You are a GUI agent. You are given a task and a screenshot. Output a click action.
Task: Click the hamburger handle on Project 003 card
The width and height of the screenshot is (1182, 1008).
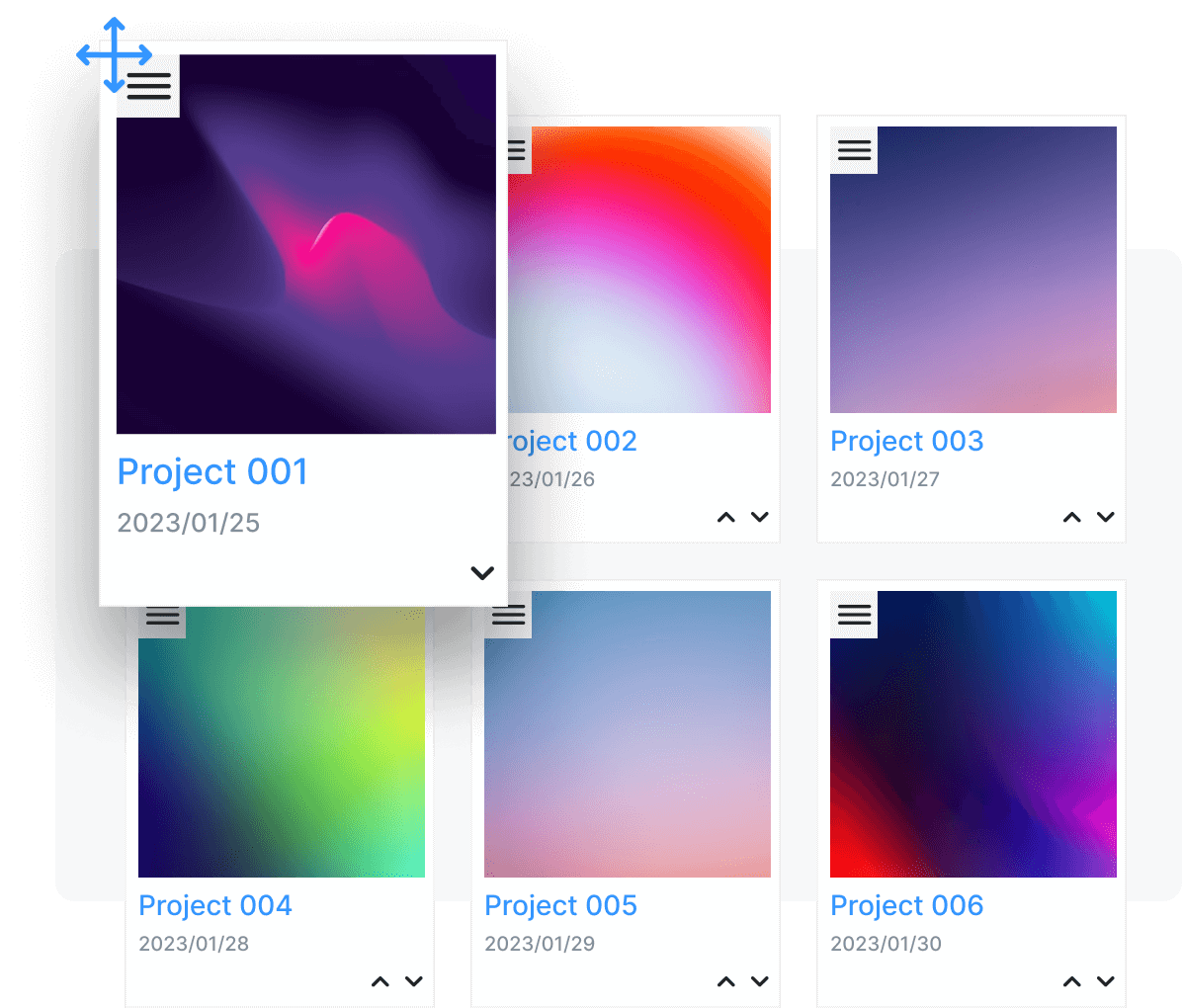click(854, 150)
